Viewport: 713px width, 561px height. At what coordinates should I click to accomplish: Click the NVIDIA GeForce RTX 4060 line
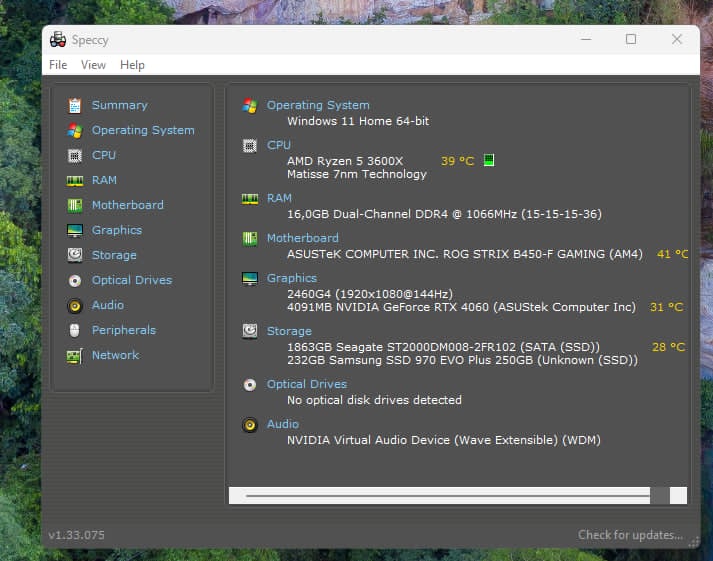pyautogui.click(x=461, y=307)
